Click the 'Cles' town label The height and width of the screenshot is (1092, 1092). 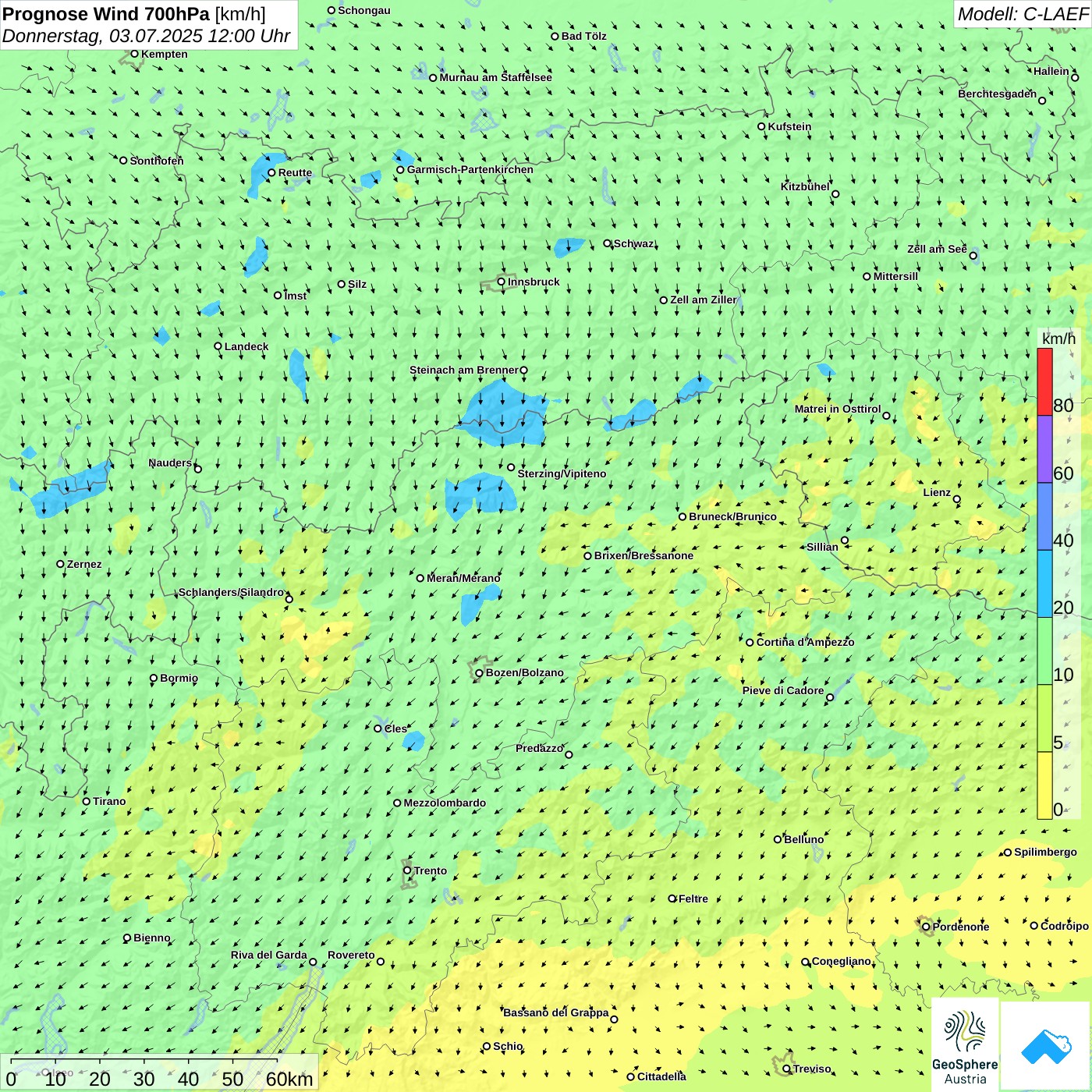(x=395, y=729)
